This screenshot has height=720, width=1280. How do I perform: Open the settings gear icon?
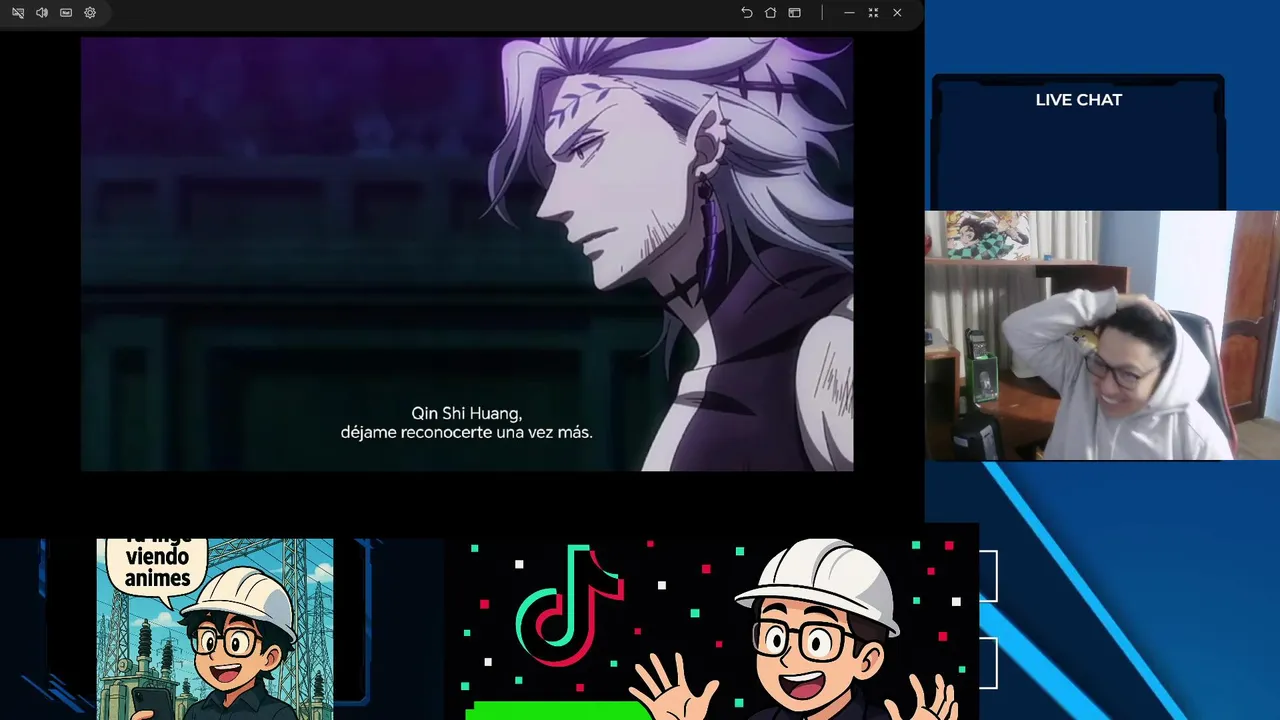90,13
